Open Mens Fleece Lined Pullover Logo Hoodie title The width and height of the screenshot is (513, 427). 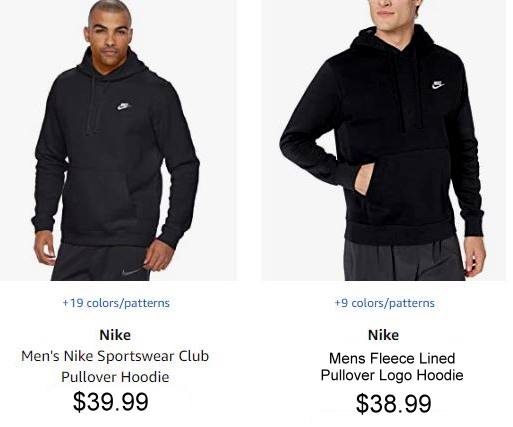392,367
